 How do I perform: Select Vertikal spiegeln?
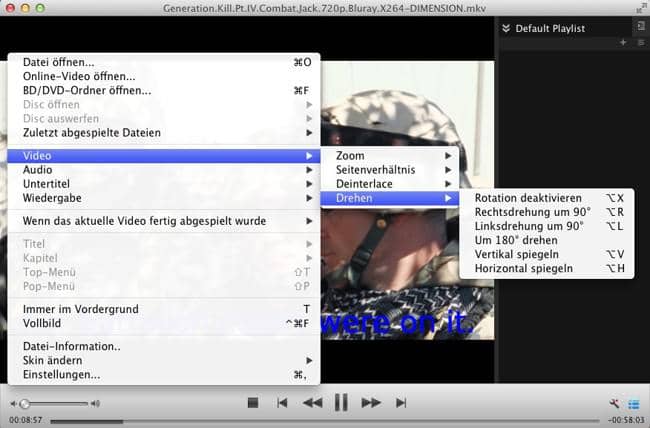click(547, 254)
